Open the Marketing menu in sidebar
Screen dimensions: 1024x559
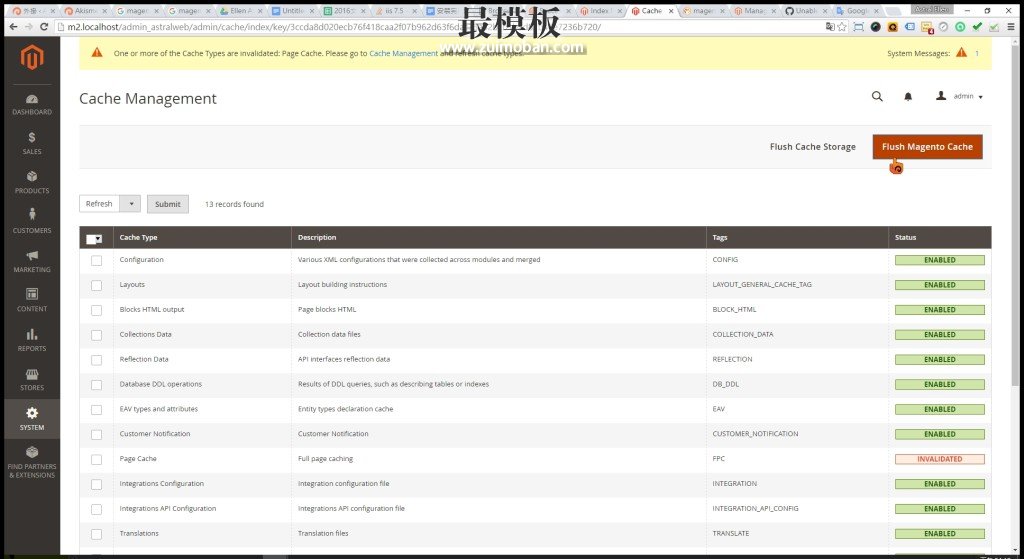point(31,261)
